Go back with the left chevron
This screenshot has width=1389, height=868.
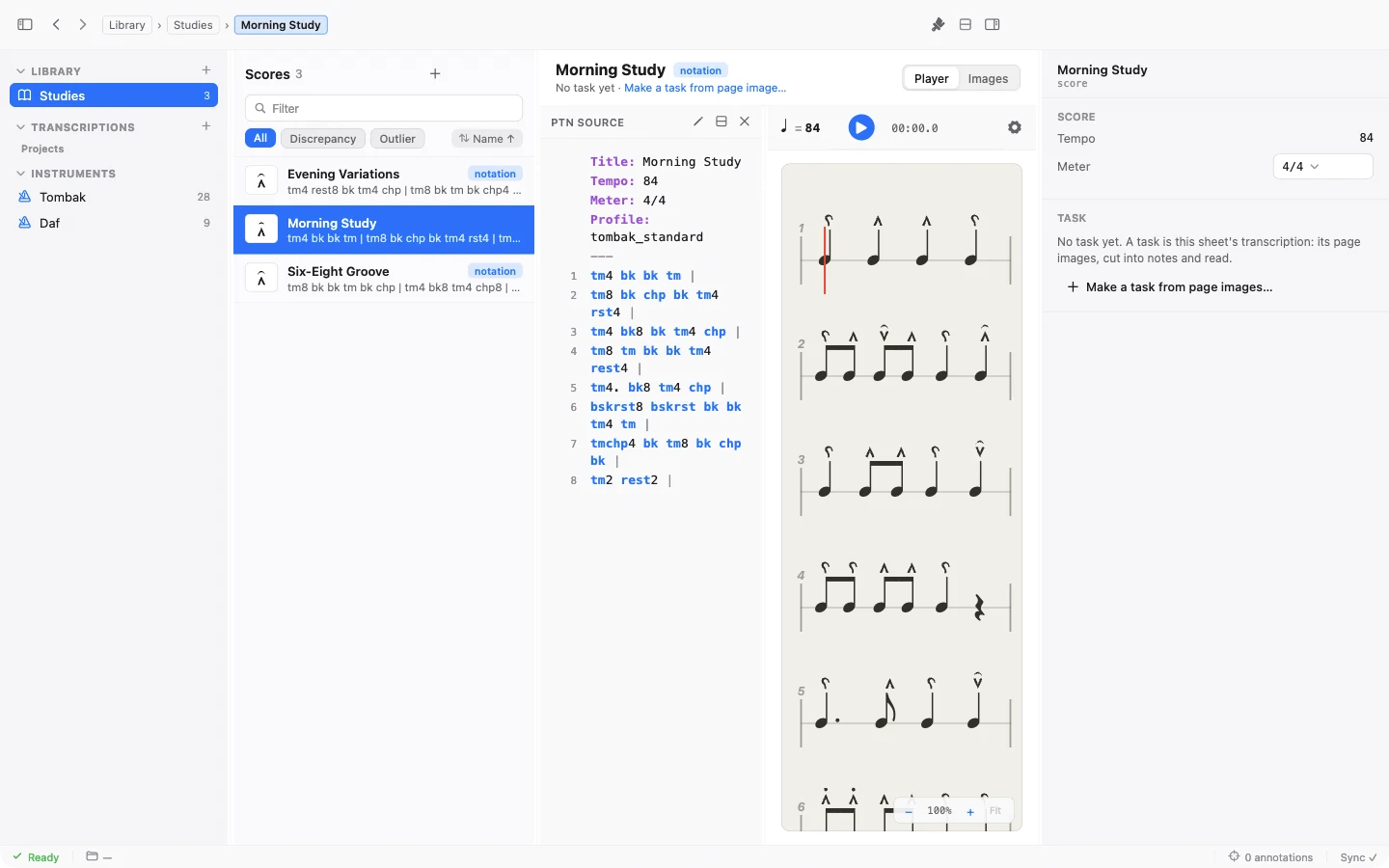click(56, 25)
